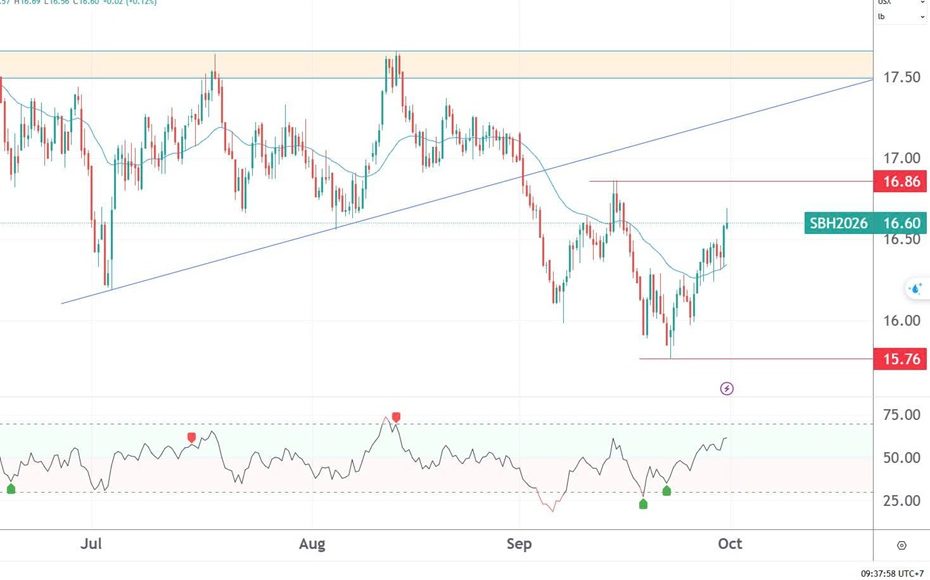Viewport: 930px width, 580px height.
Task: Click the 16.86 red price label
Action: (x=901, y=182)
